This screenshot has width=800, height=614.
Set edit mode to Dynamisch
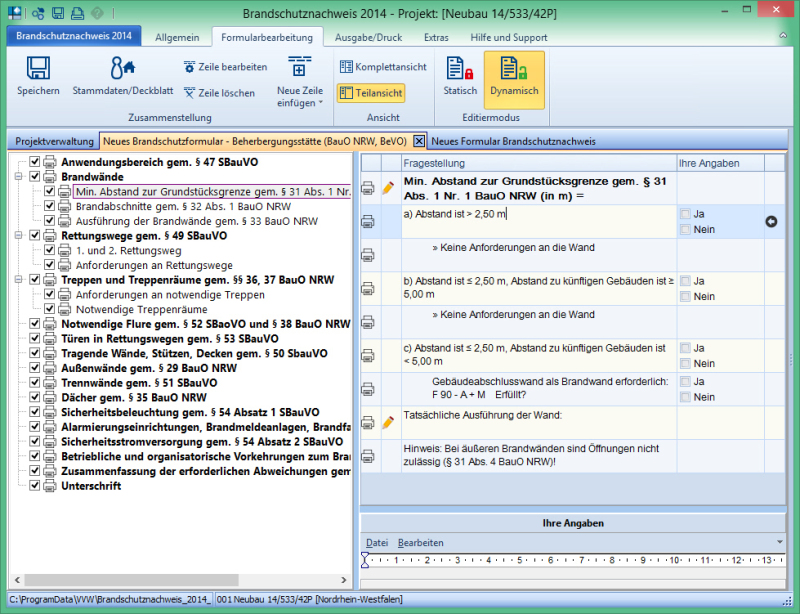point(514,79)
